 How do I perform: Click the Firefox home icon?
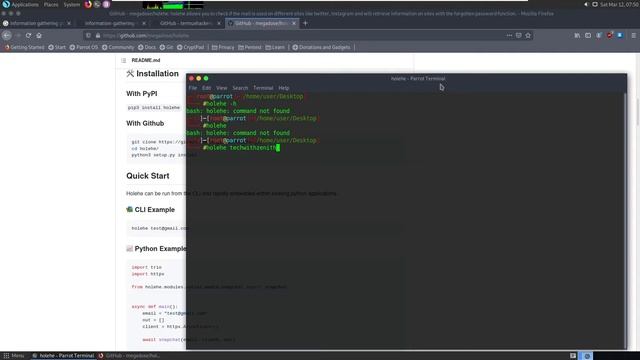point(39,36)
